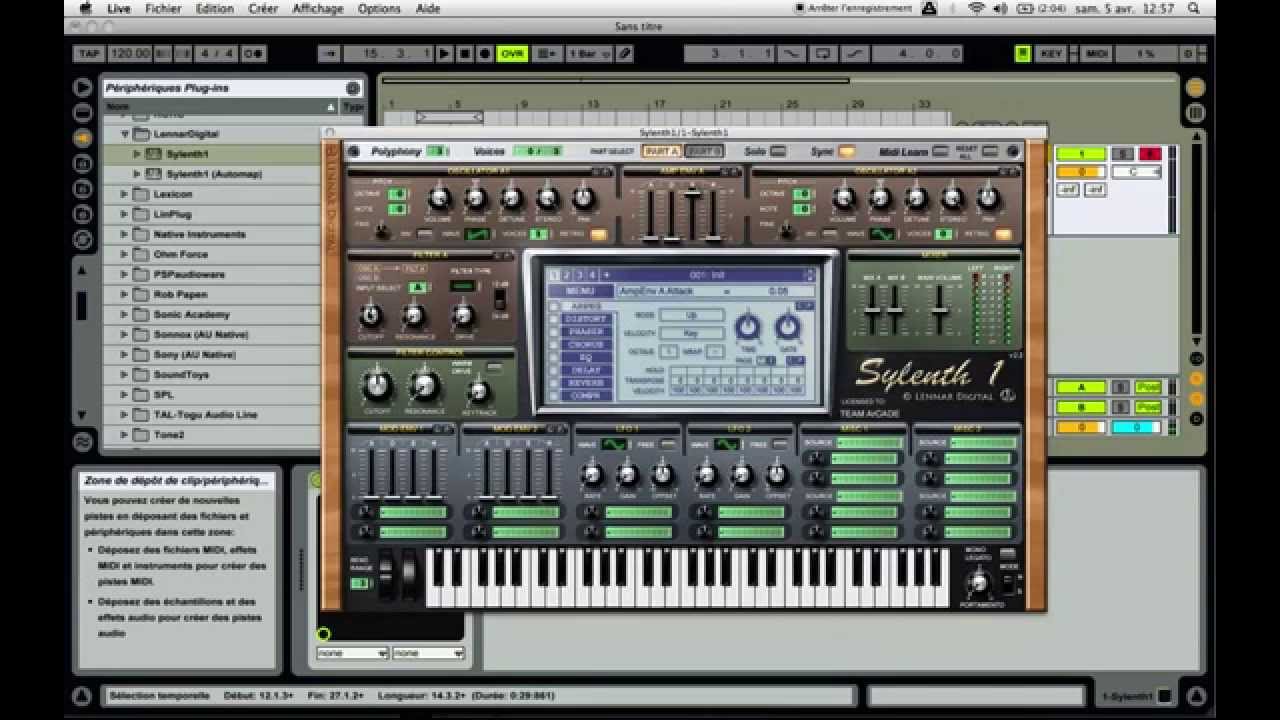Screen dimensions: 1280x720
Task: Open the Affichage menu
Action: click(x=317, y=8)
